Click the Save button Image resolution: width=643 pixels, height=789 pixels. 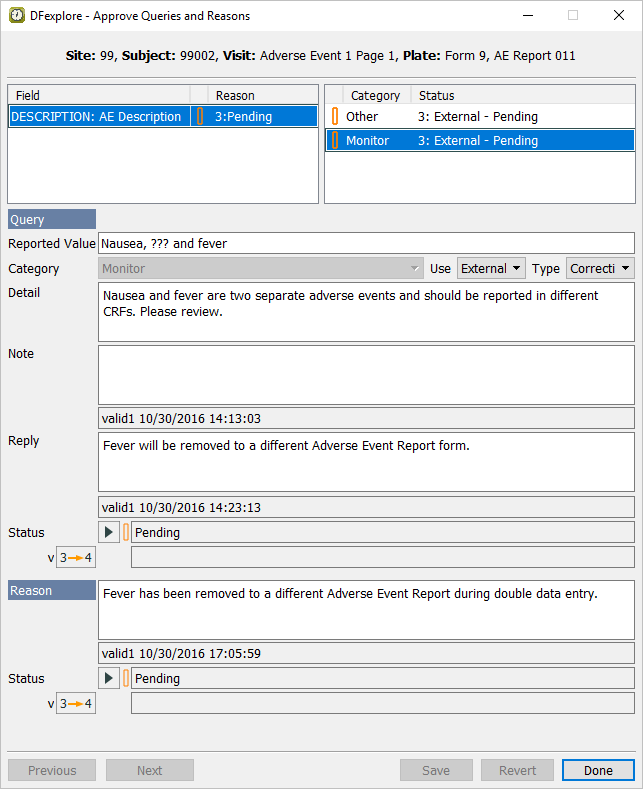tap(436, 770)
